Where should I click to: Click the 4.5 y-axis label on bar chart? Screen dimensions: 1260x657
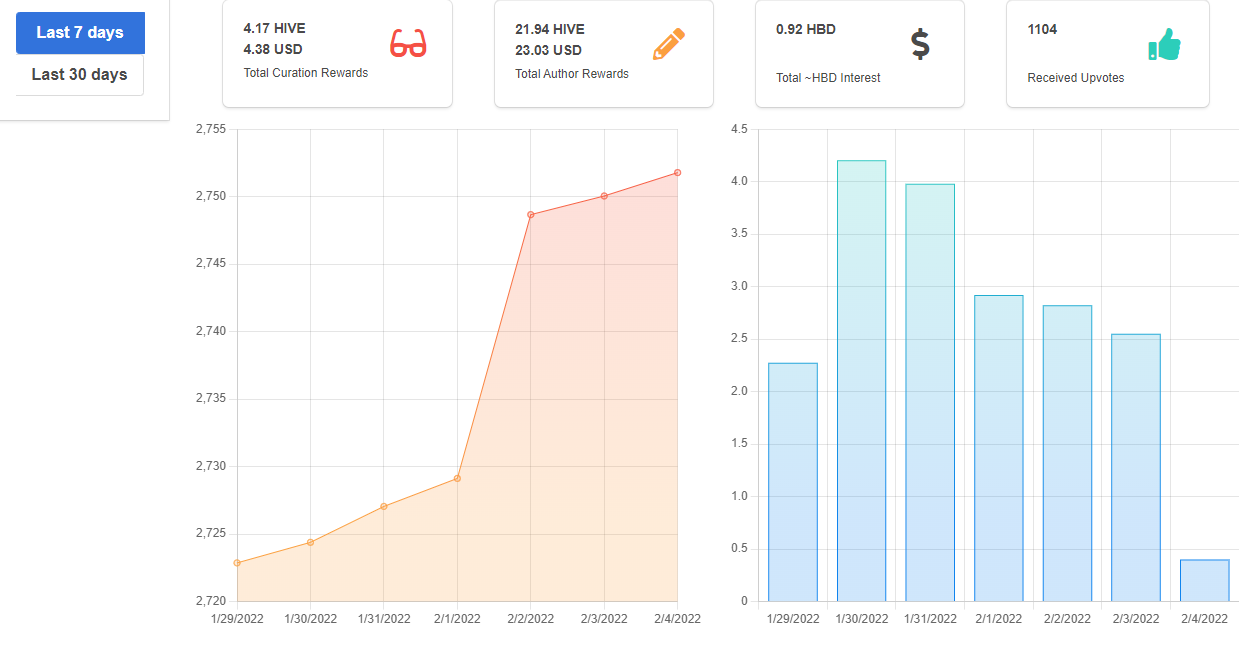[x=739, y=129]
